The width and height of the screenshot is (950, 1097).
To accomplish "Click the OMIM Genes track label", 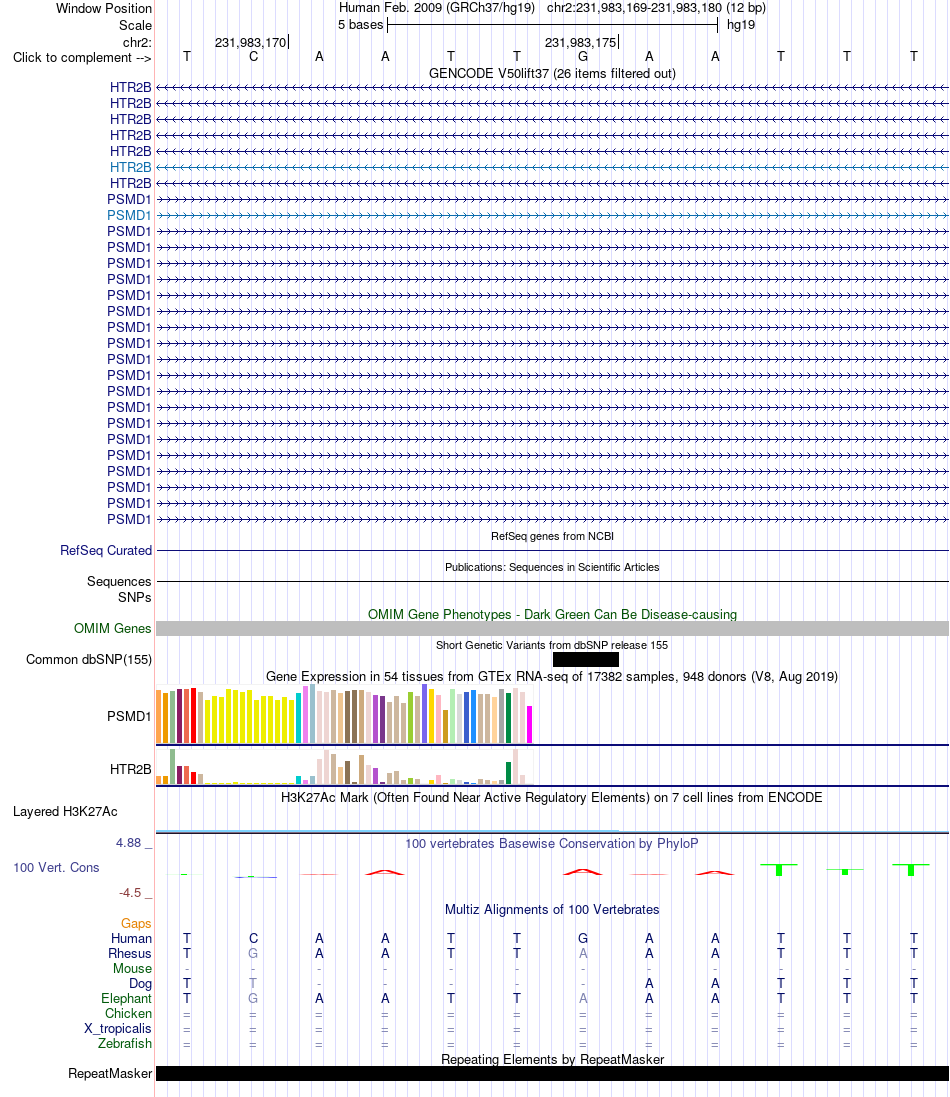I will [x=113, y=628].
